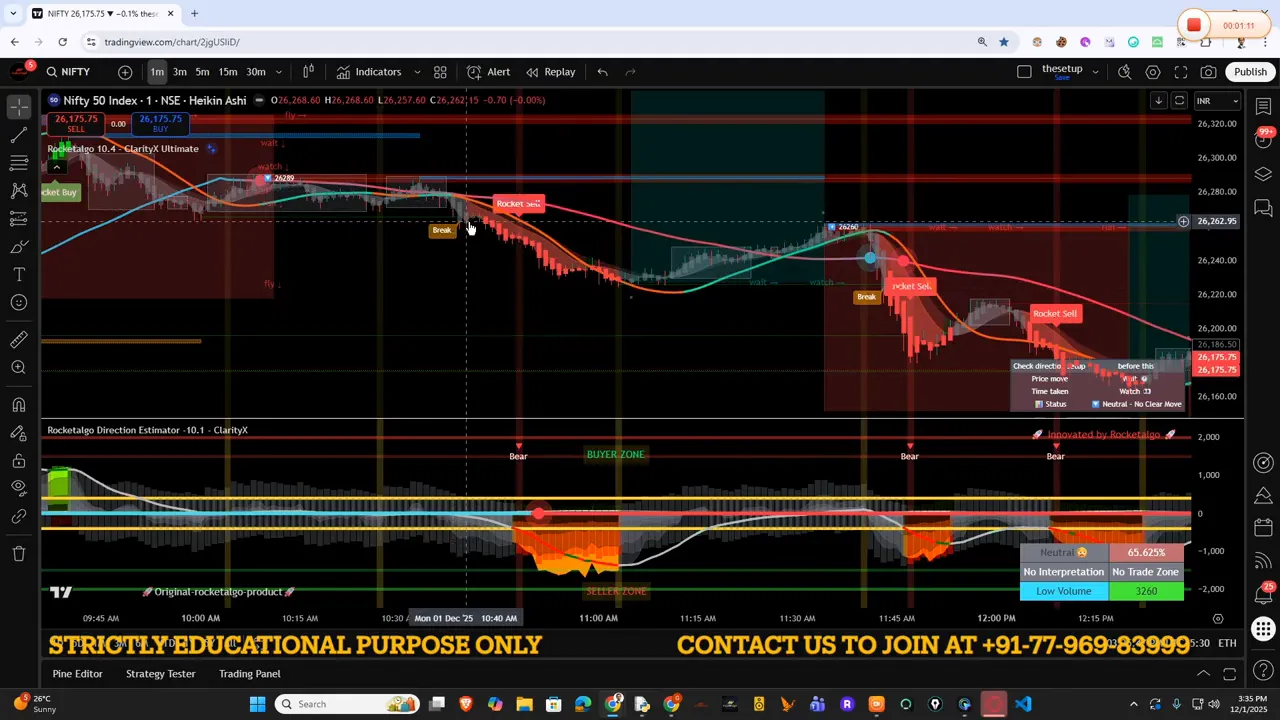Click the browser address bar
The height and width of the screenshot is (720, 1280).
tap(172, 42)
